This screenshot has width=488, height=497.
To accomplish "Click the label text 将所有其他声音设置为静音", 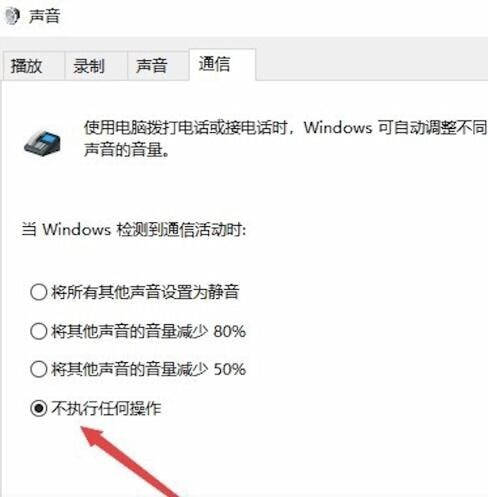I will coord(145,292).
